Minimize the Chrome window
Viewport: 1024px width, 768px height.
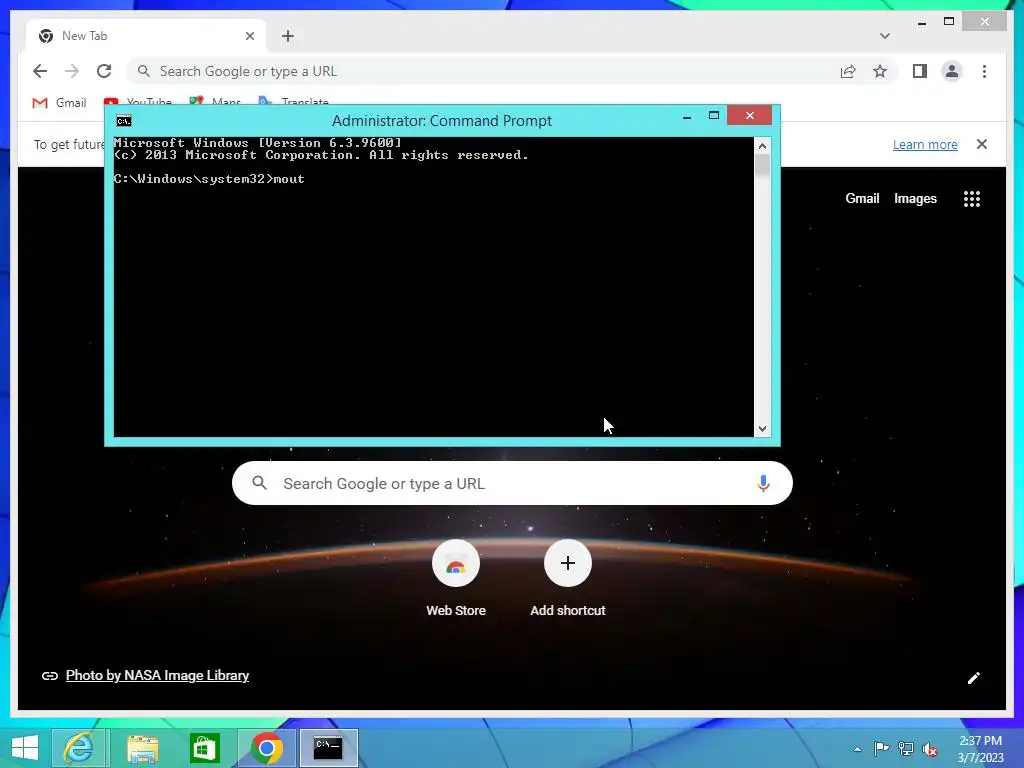(x=921, y=23)
